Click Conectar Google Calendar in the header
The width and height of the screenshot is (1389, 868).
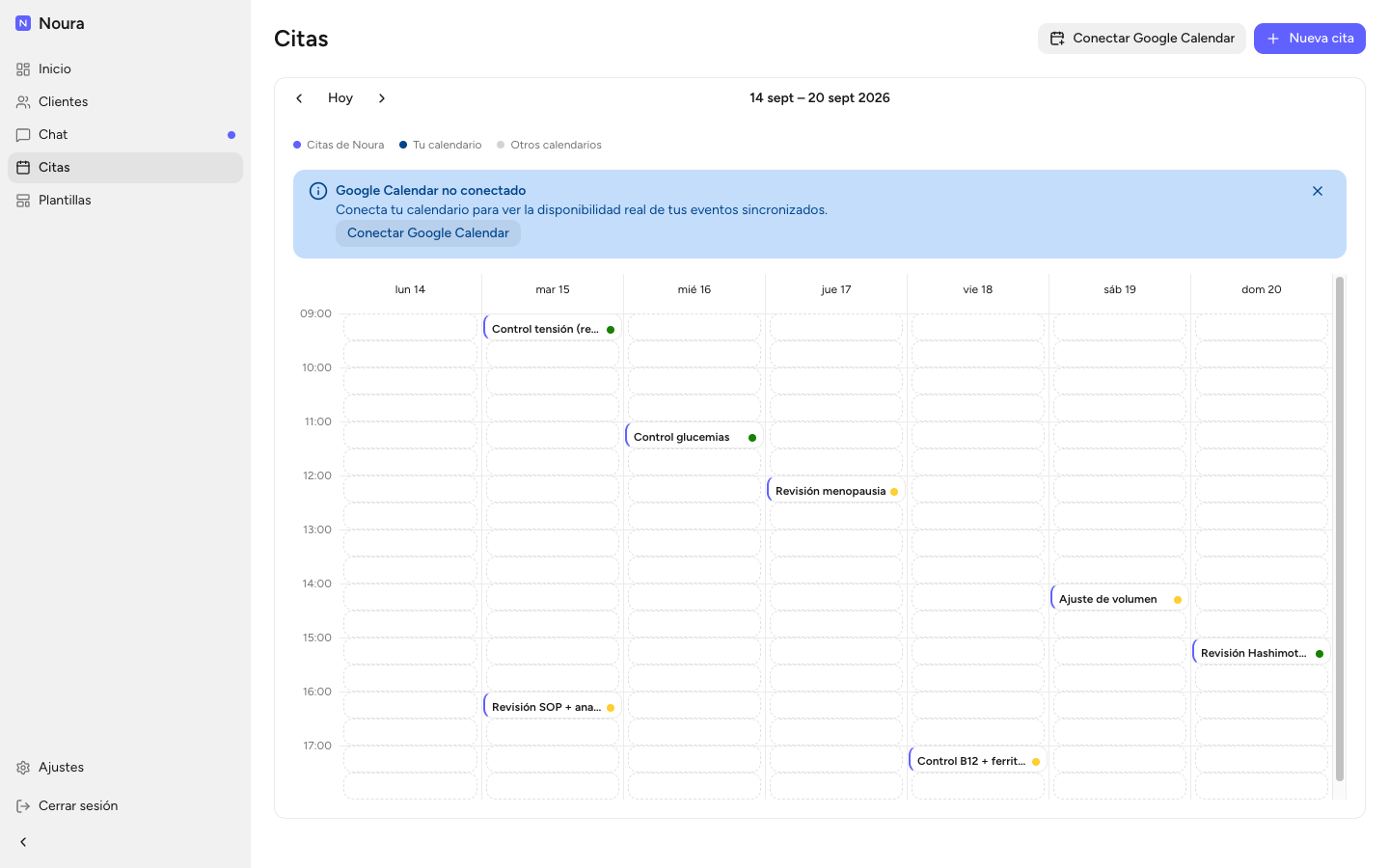[x=1142, y=39]
